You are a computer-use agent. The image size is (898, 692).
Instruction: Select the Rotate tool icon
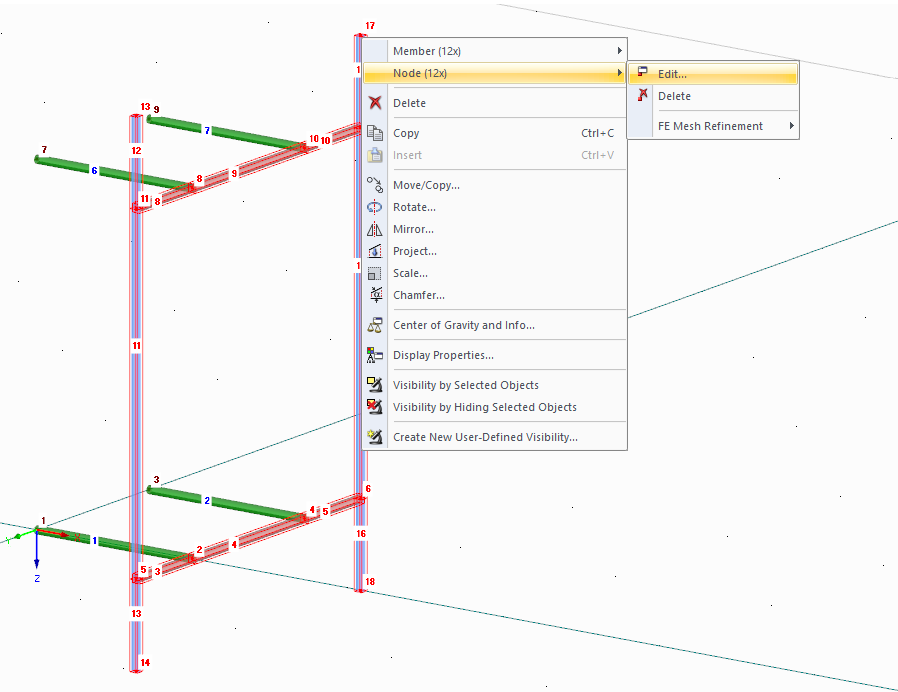[374, 207]
